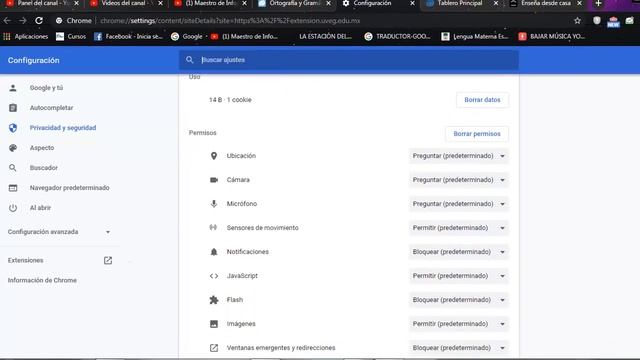Click the Ubicación pin icon
The image size is (640, 360).
[213, 156]
